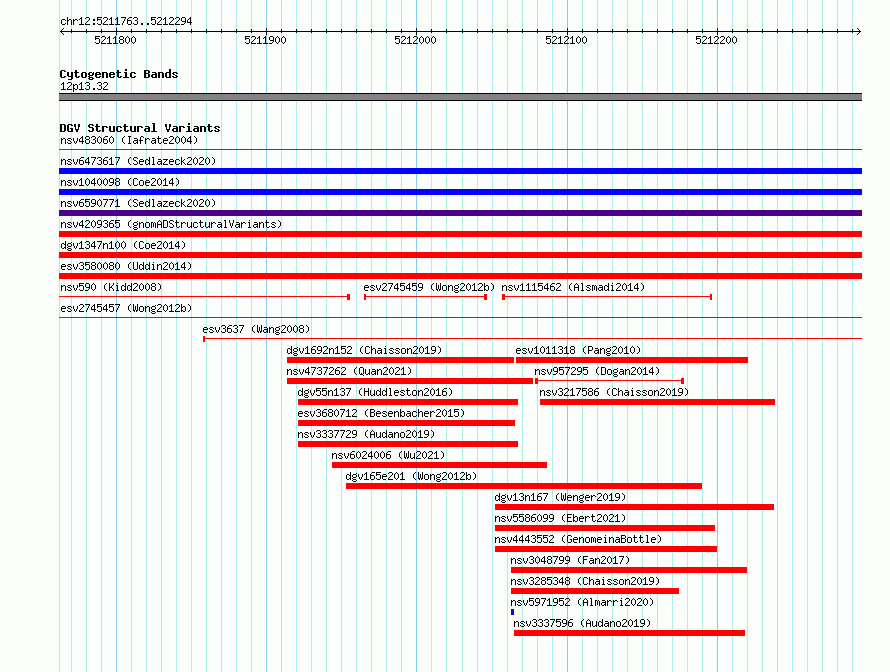Click the thin line of nsv1115462
The height and width of the screenshot is (672, 890).
(x=607, y=297)
